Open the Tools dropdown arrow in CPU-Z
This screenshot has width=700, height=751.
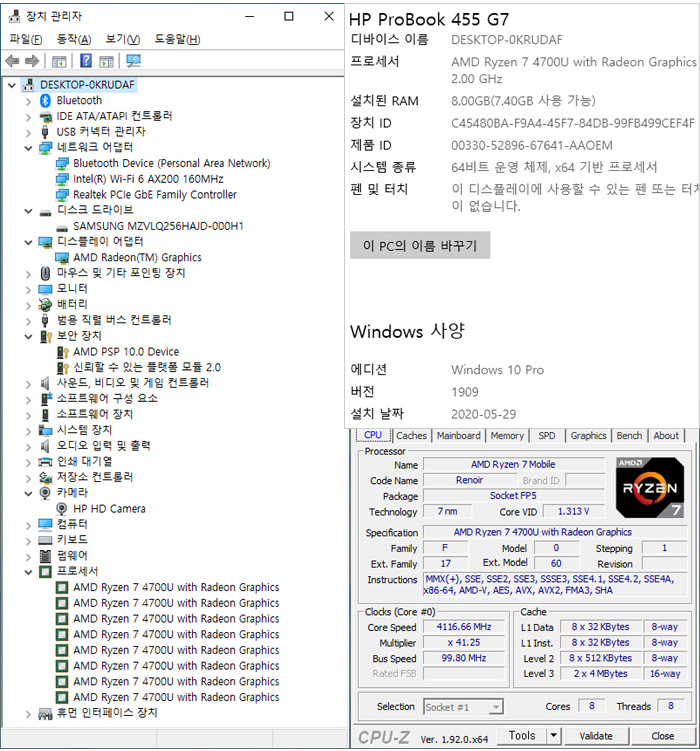553,735
